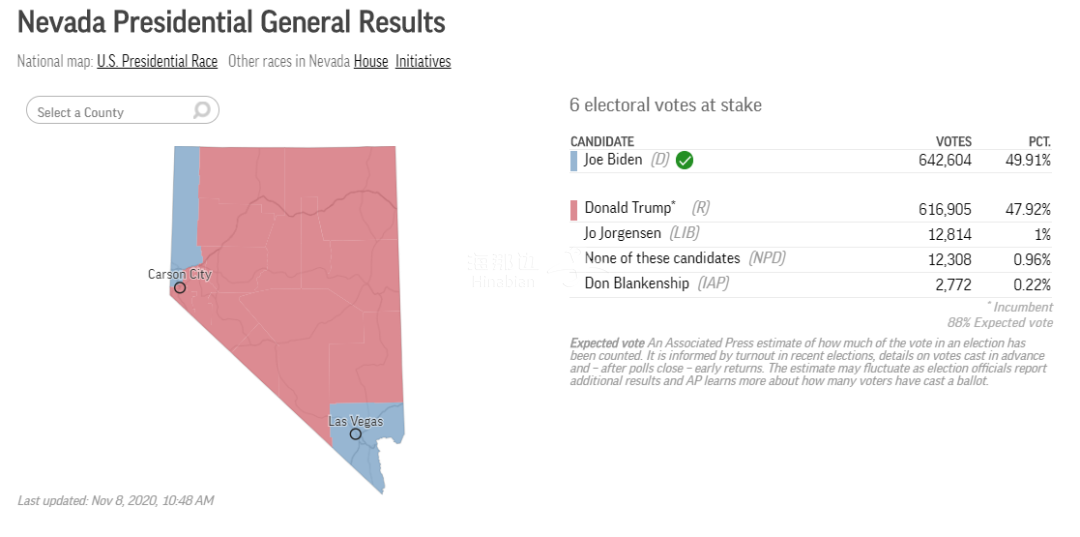The image size is (1080, 537).
Task: Select the blue northwest Washoe County region
Action: point(185,207)
